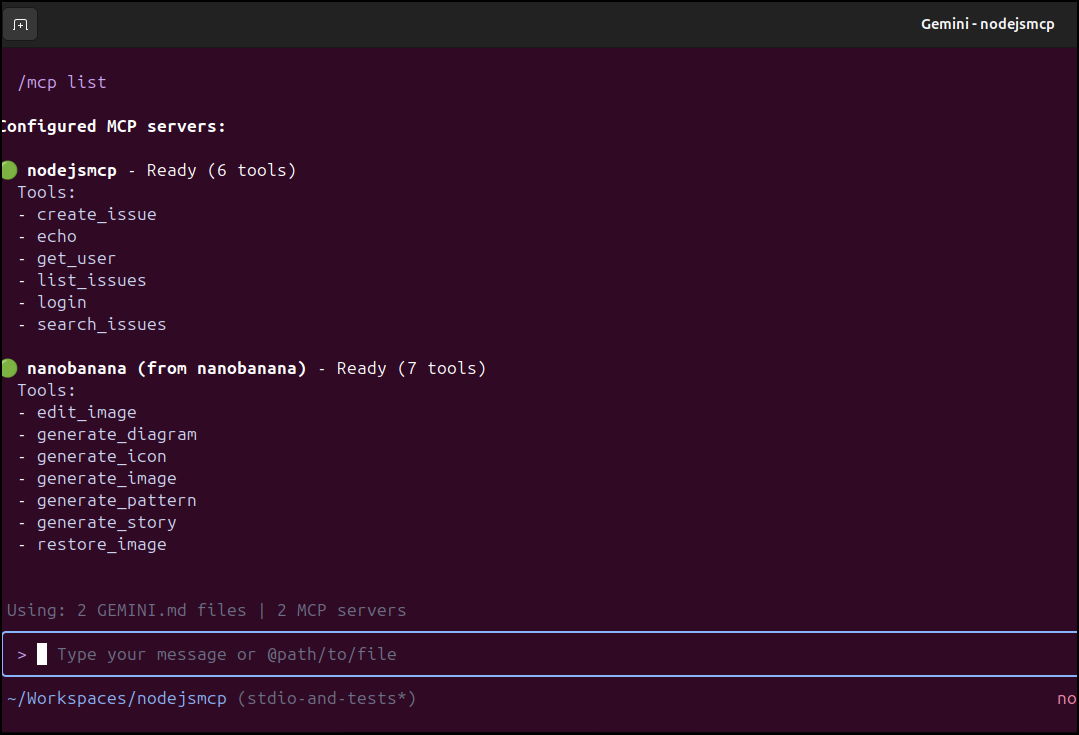1079x735 pixels.
Task: Collapse the nodejsmcp Tools list
Action: tap(46, 192)
